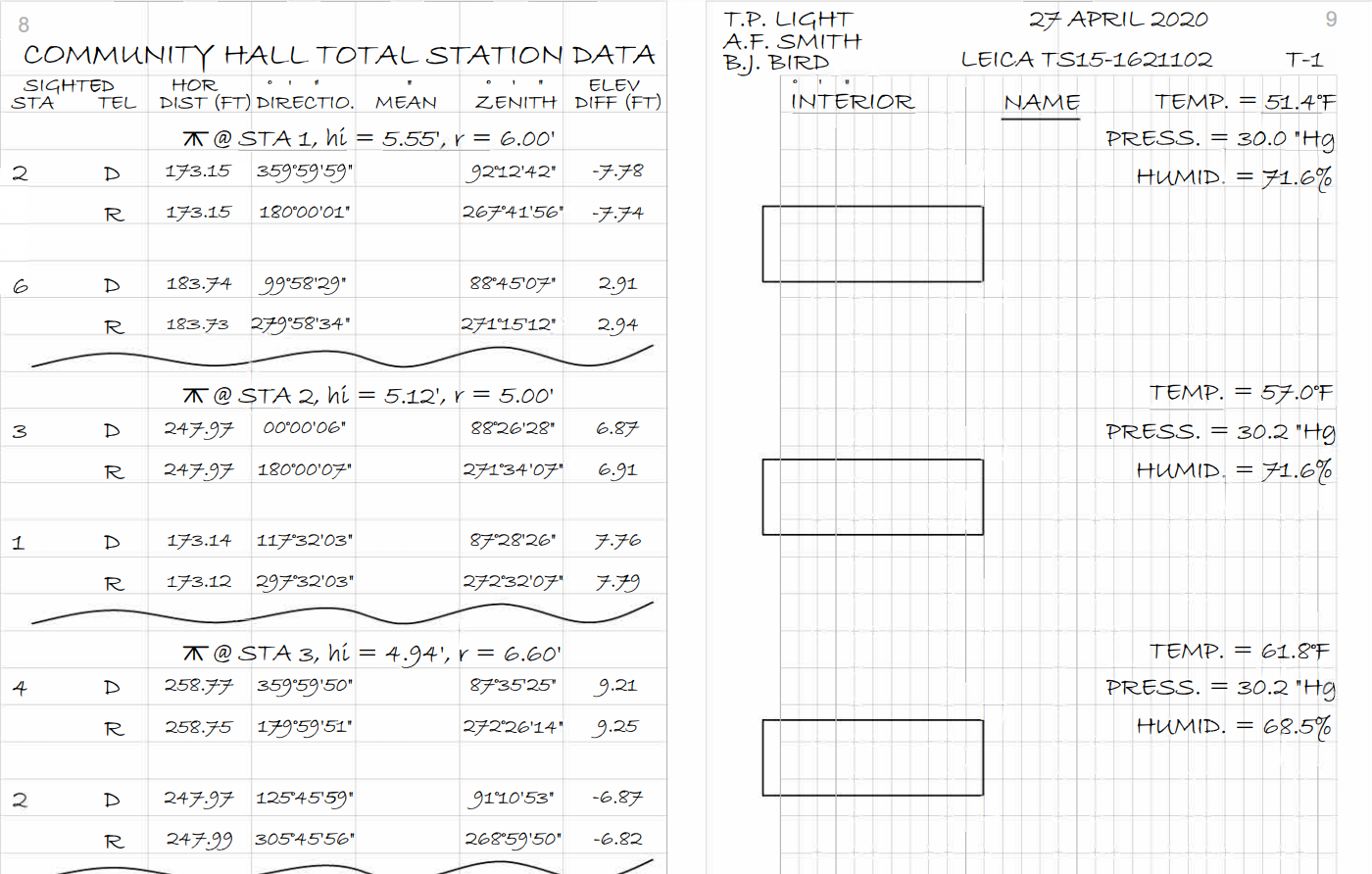Click the direction value 117°32'03"
The height and width of the screenshot is (874, 1372).
(305, 541)
